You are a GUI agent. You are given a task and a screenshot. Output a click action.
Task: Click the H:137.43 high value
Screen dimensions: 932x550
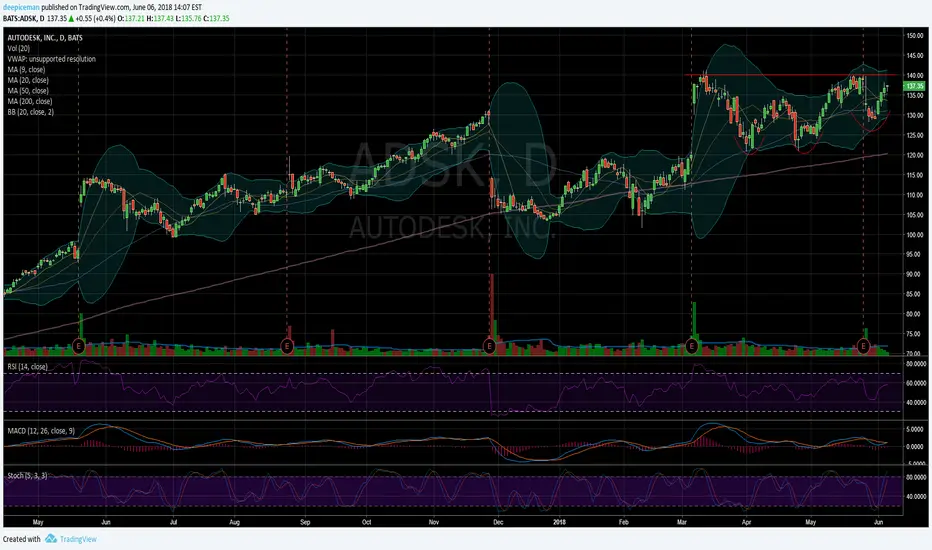tap(160, 18)
